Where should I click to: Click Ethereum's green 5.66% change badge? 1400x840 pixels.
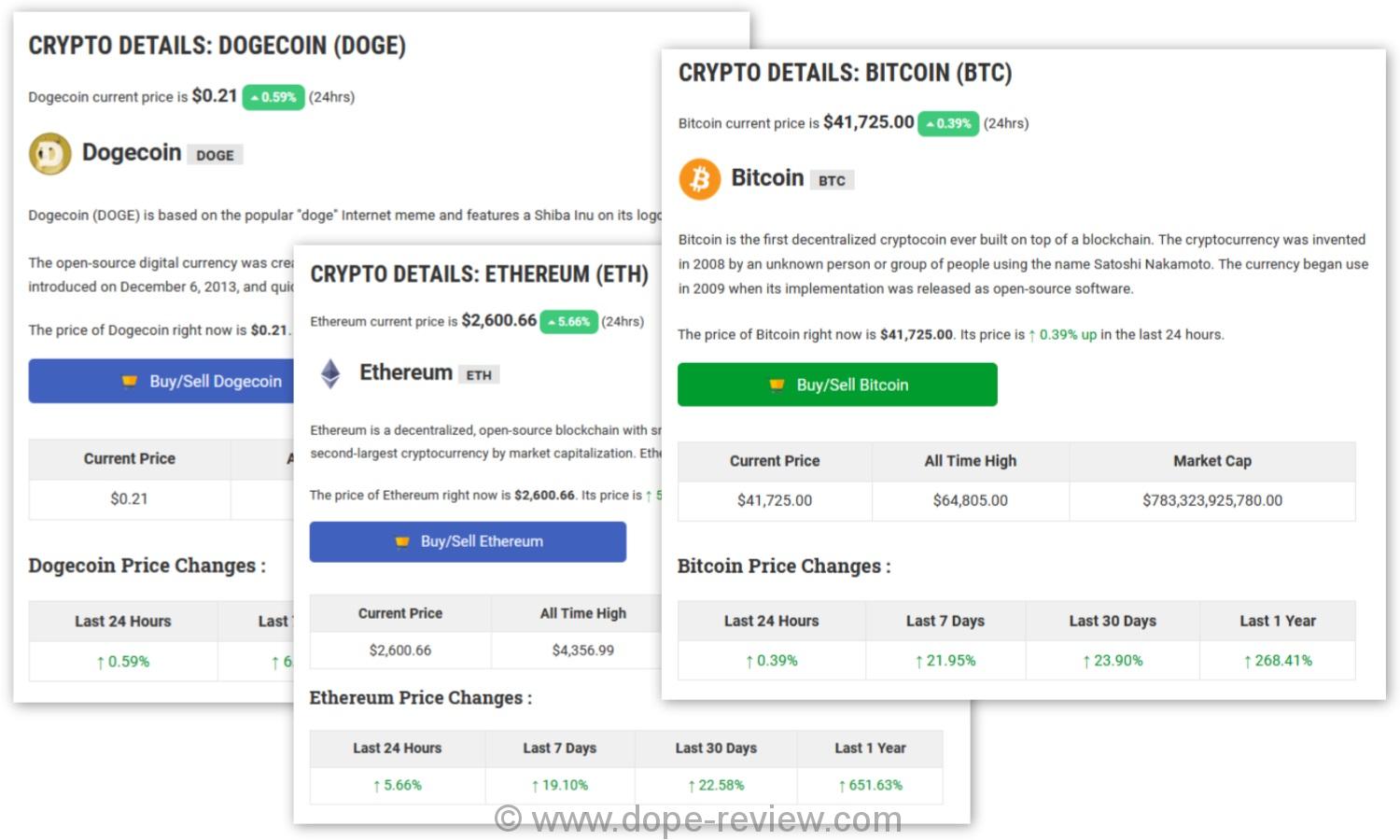568,322
